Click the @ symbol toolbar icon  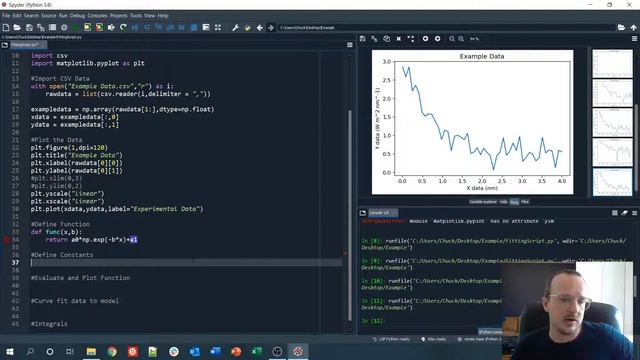click(64, 27)
